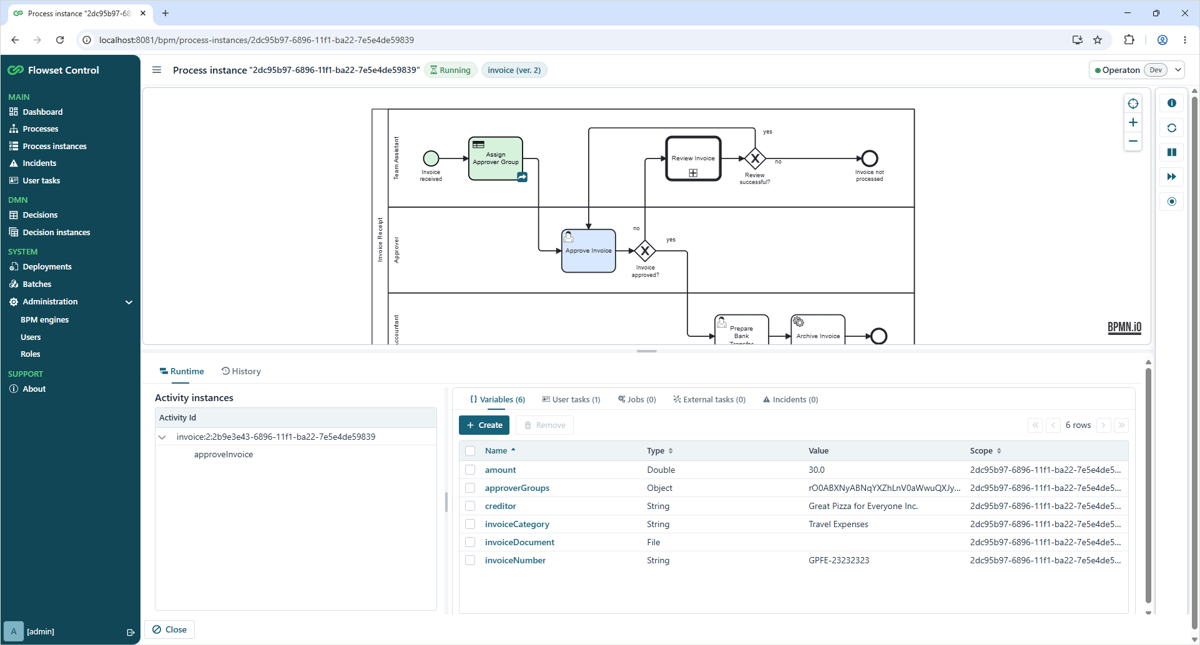Select the External tasks (0) tab
This screenshot has height=645, width=1200.
(x=709, y=400)
